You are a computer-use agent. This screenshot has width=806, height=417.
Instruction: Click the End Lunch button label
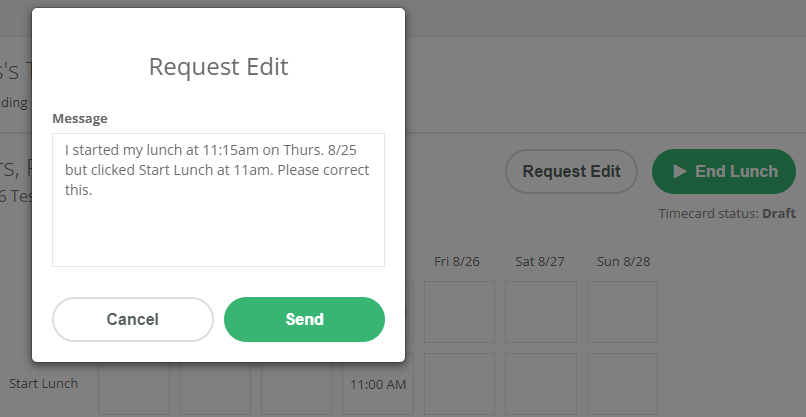(737, 171)
